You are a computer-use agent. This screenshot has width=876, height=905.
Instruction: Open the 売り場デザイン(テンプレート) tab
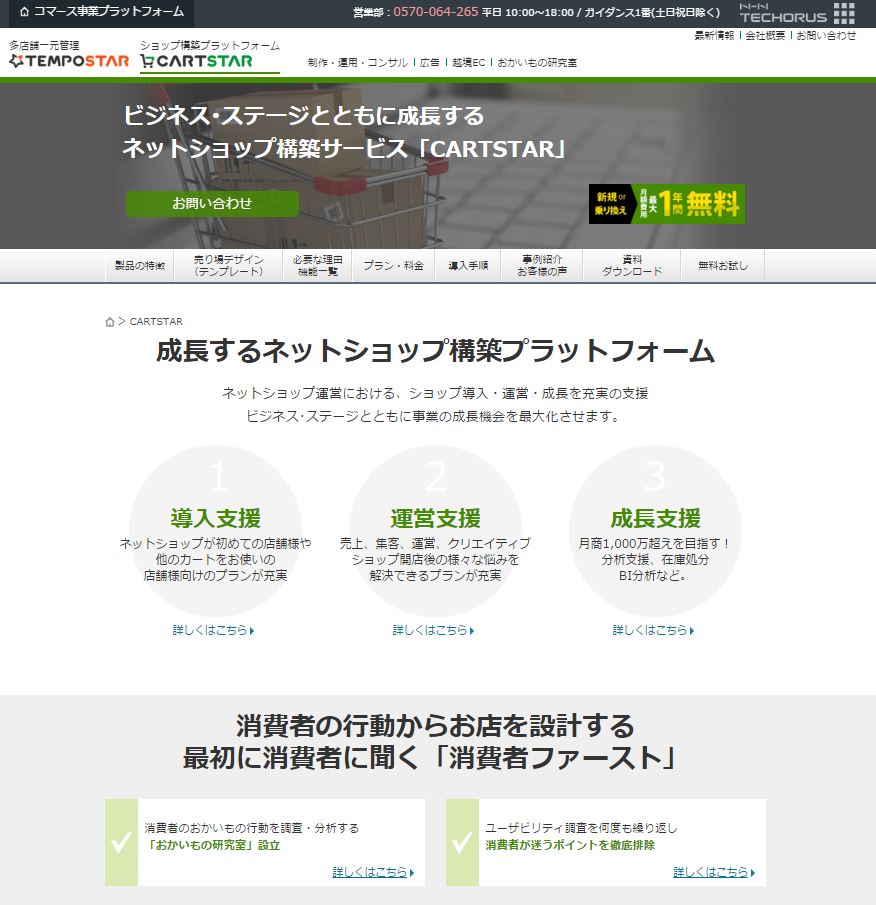click(x=229, y=265)
